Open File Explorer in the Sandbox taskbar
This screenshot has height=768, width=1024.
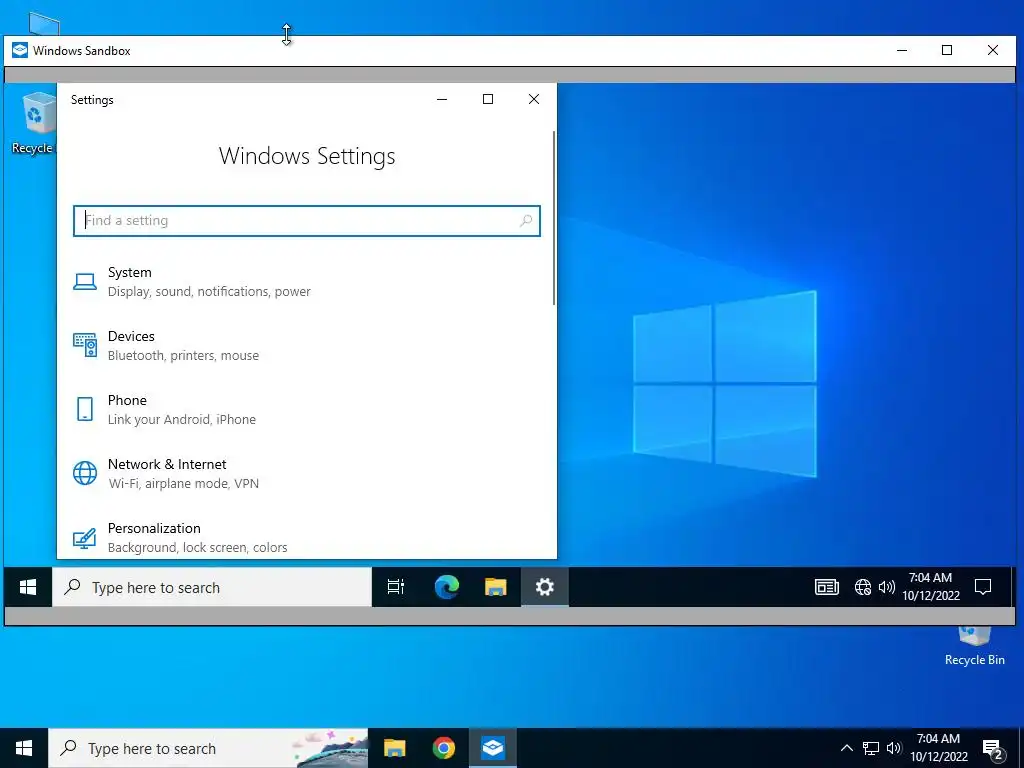[x=496, y=587]
